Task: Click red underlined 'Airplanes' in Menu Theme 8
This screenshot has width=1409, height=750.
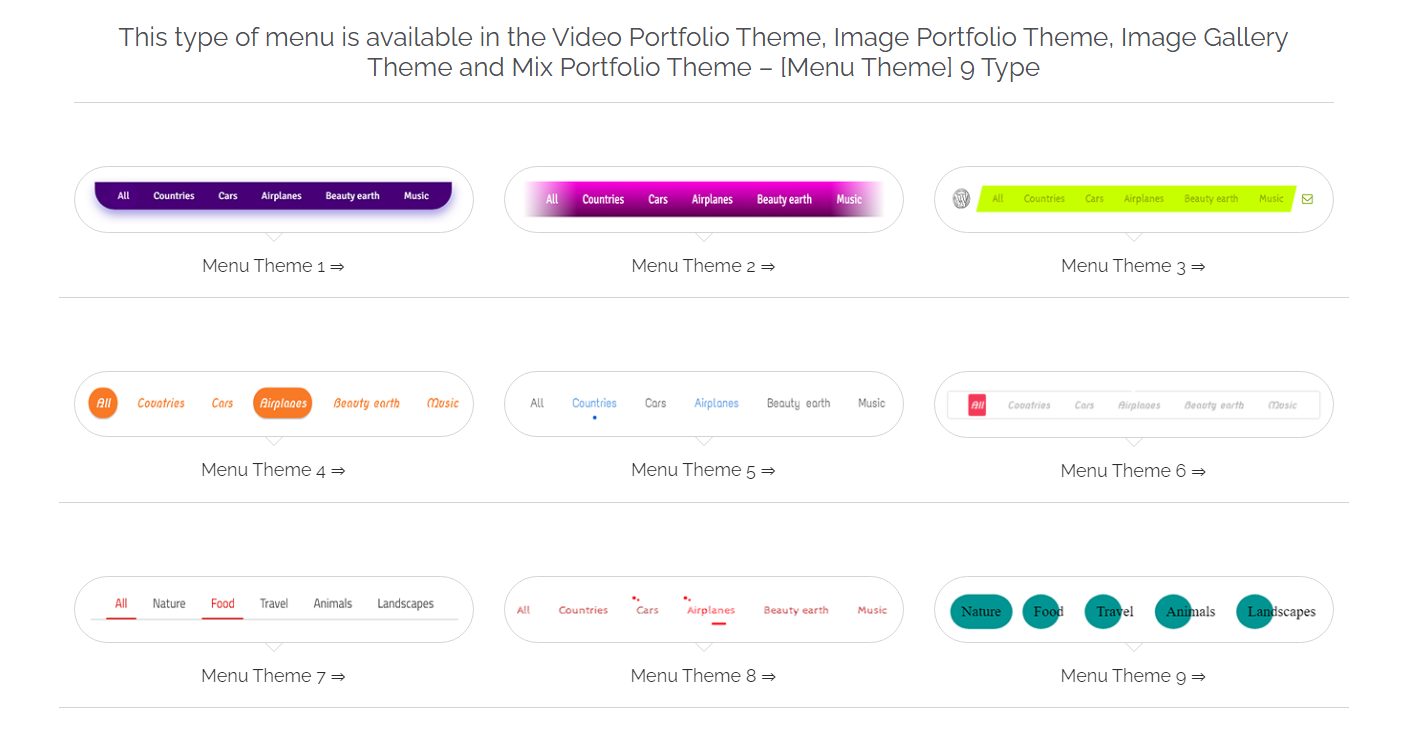Action: [711, 610]
